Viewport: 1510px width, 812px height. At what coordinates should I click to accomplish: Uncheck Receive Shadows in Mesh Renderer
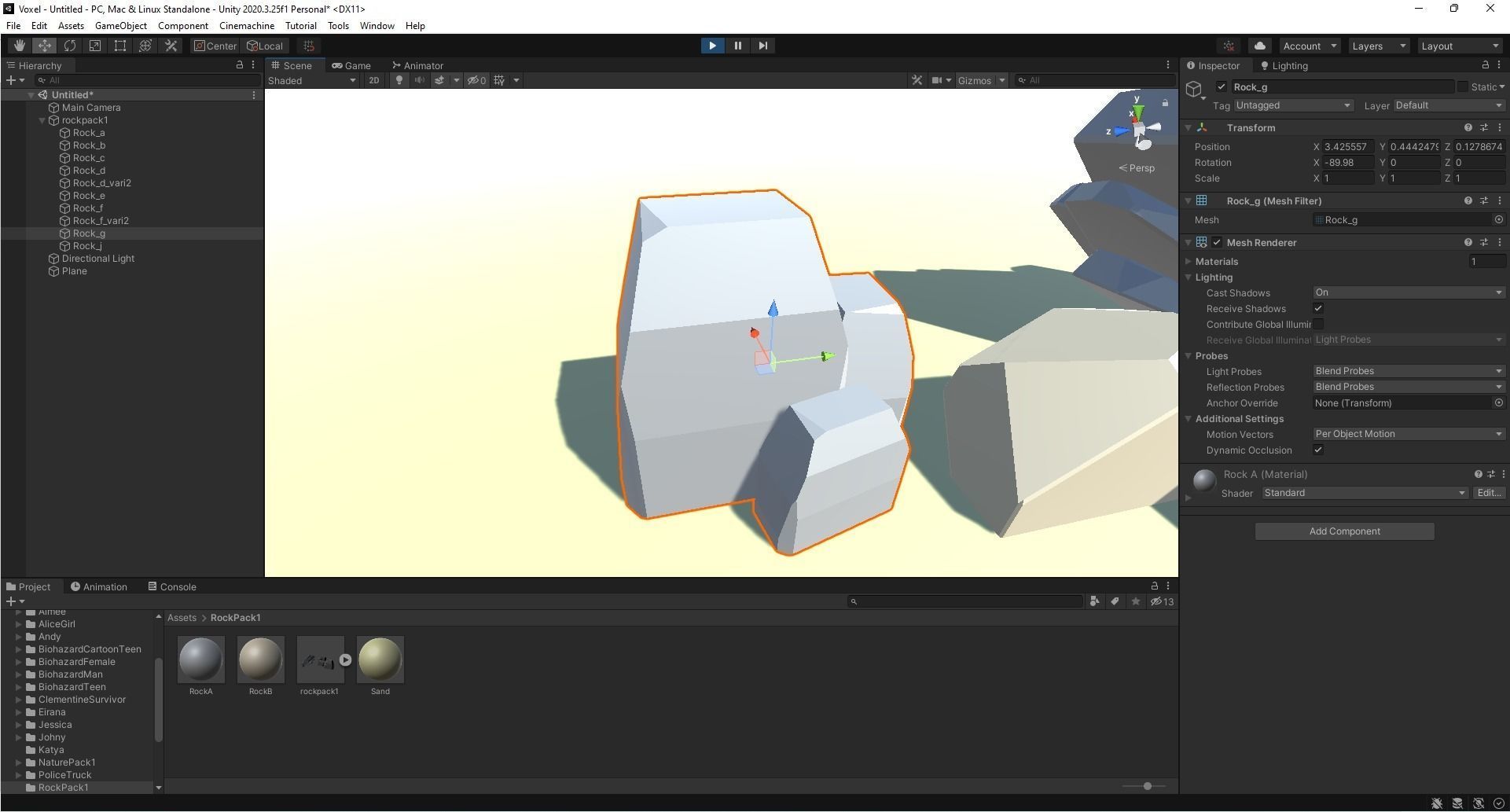pos(1318,308)
